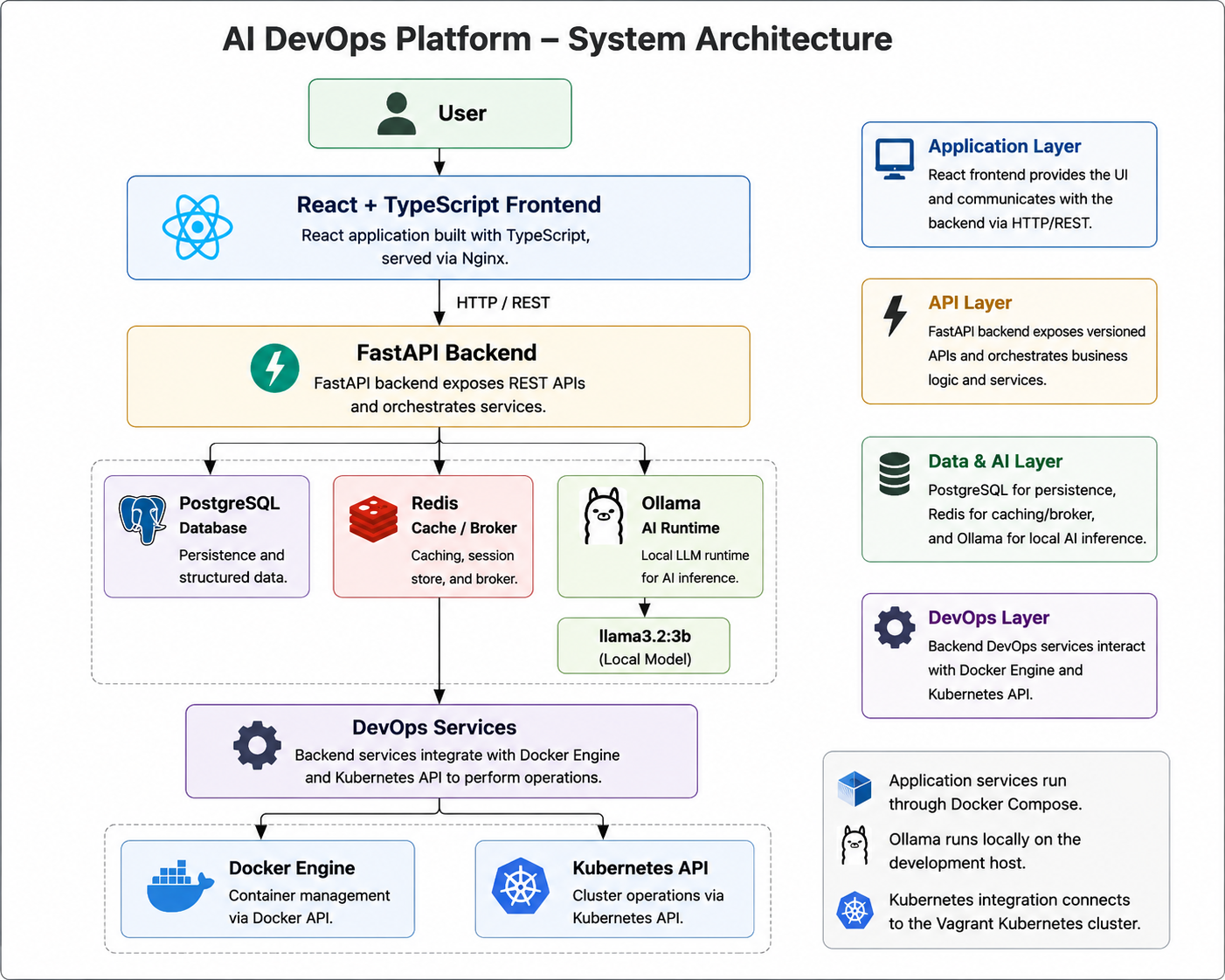Click the text served via Nginx
The image size is (1225, 980).
(445, 259)
